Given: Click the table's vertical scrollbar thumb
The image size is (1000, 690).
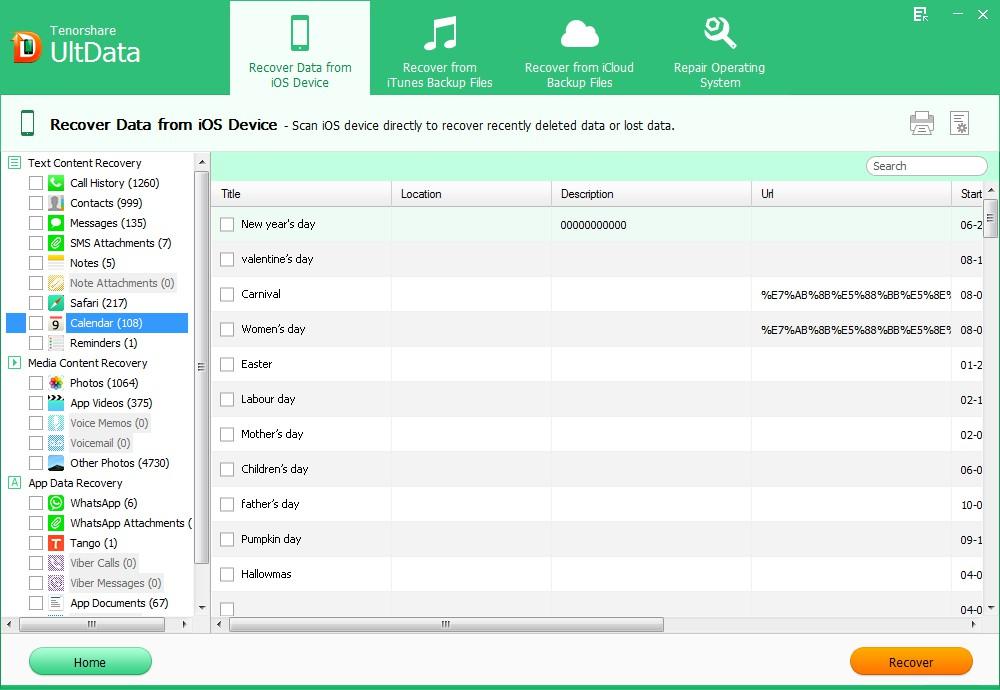Looking at the screenshot, I should pos(990,218).
